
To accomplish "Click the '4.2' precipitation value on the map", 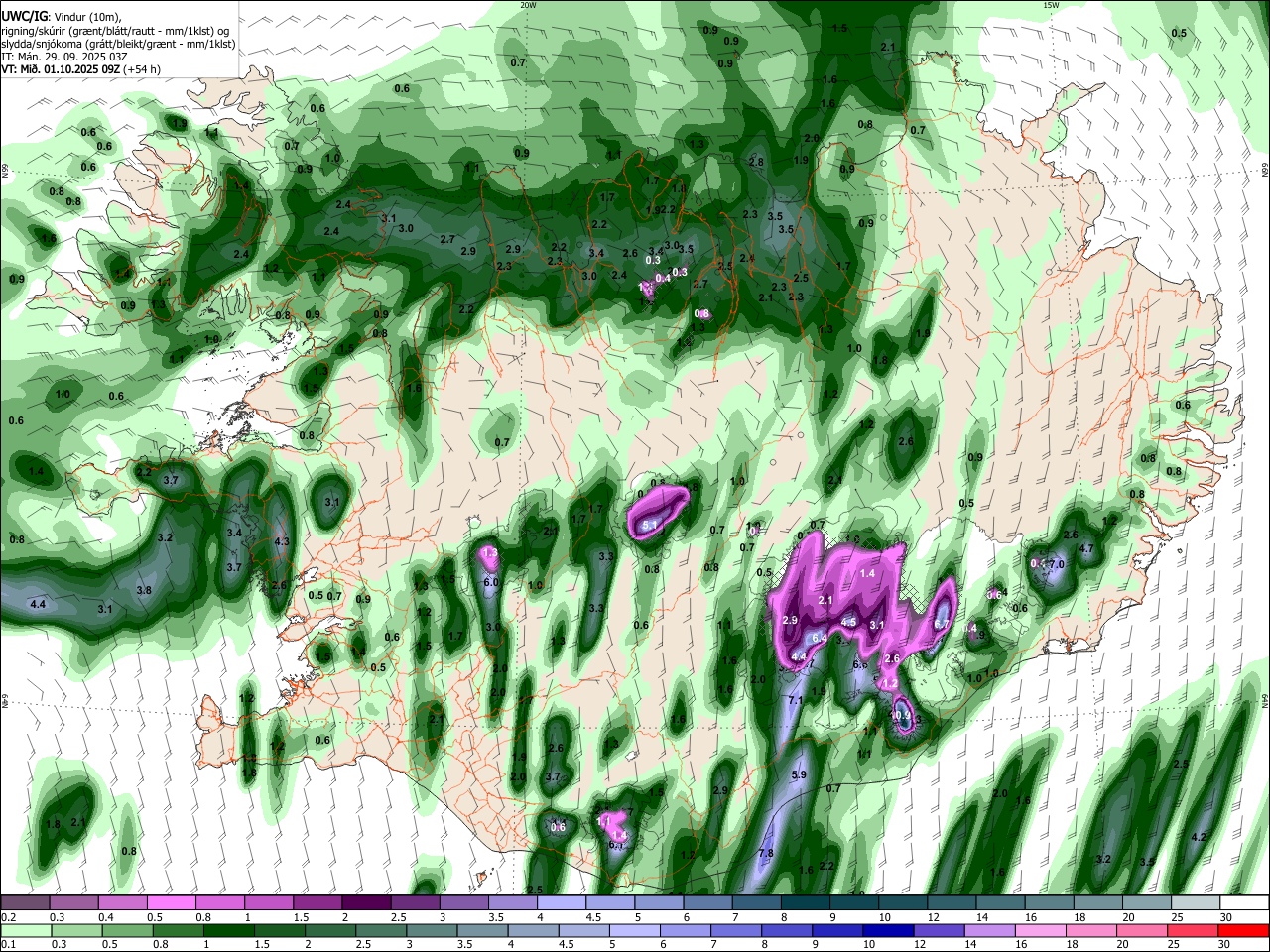I will click(1198, 837).
